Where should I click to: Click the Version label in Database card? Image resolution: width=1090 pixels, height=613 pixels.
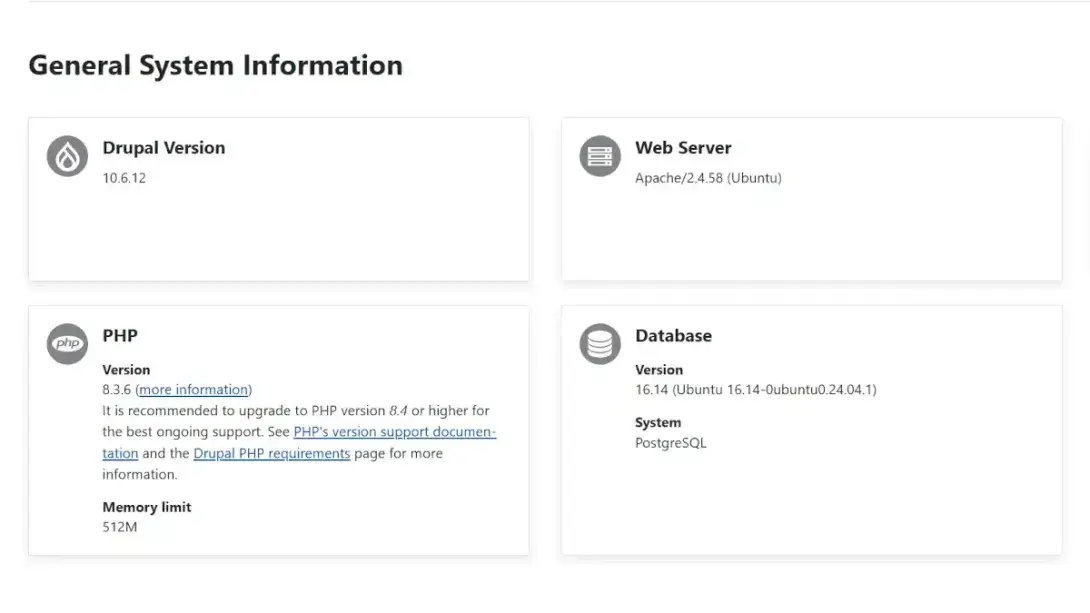click(658, 370)
